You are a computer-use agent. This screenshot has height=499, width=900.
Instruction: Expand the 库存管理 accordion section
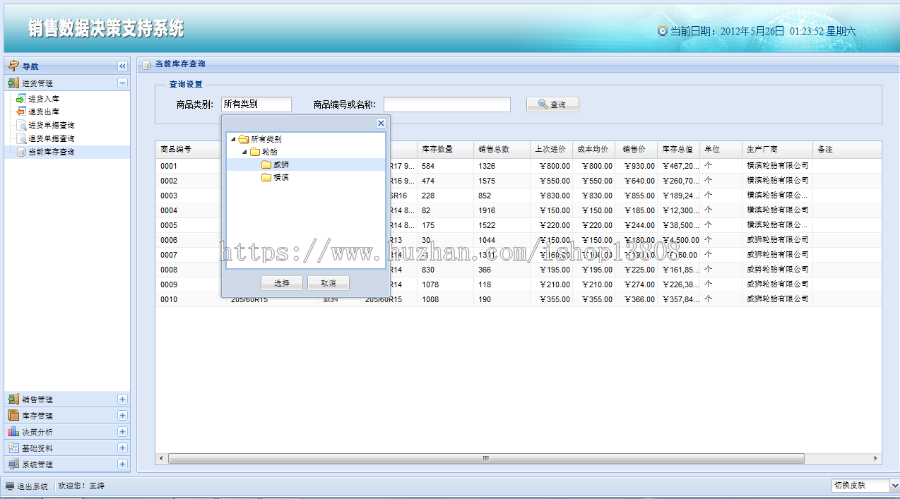[x=122, y=415]
